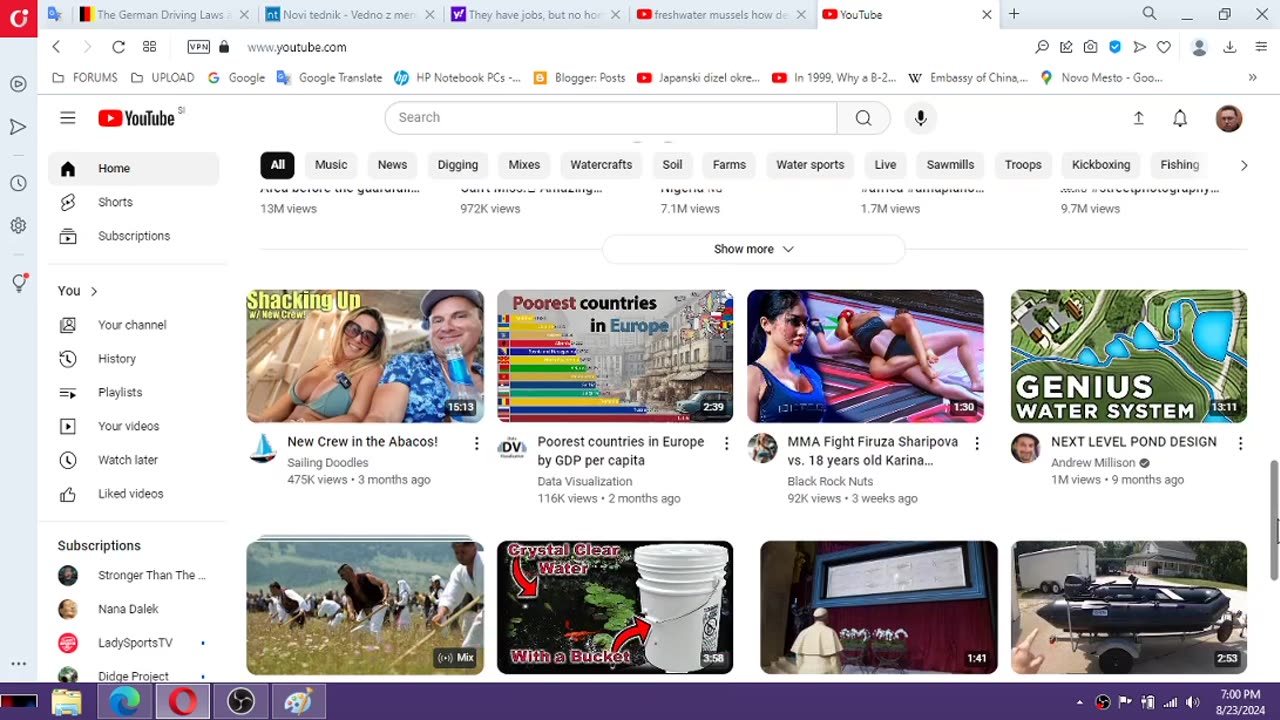The height and width of the screenshot is (720, 1280).
Task: Expand the Show more button
Action: pos(753,249)
